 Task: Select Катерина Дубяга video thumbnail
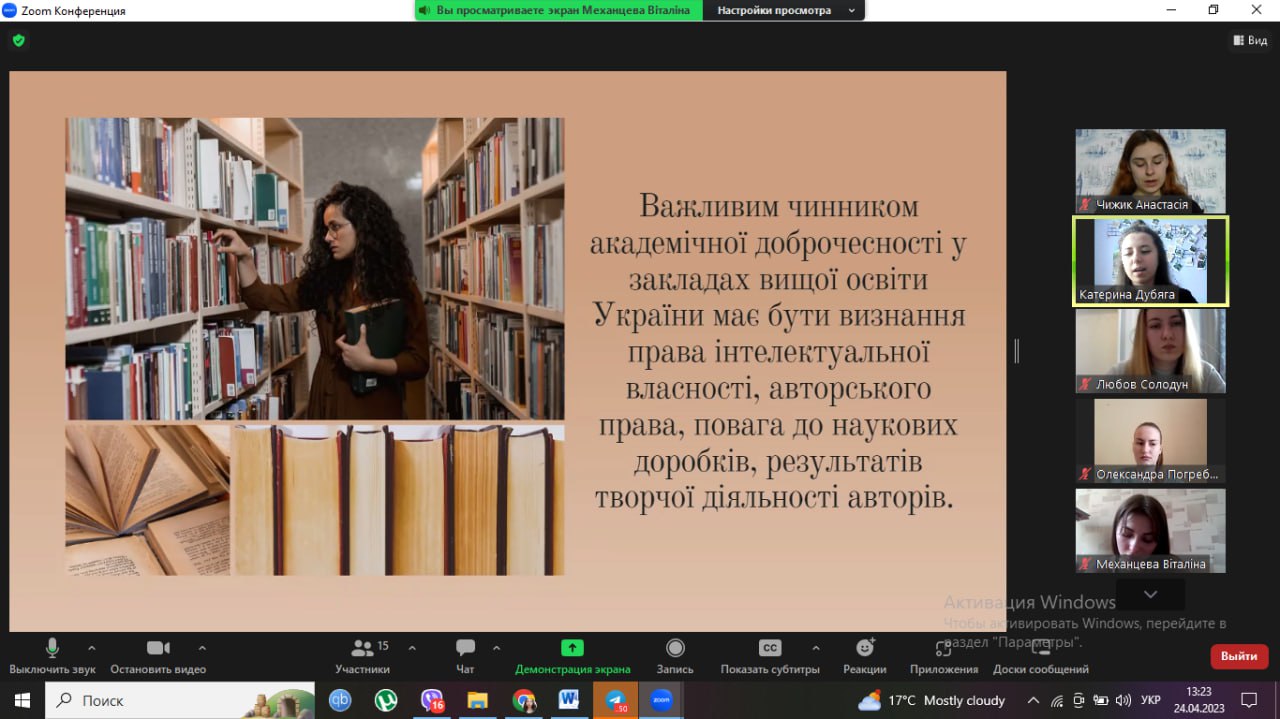coord(1150,261)
